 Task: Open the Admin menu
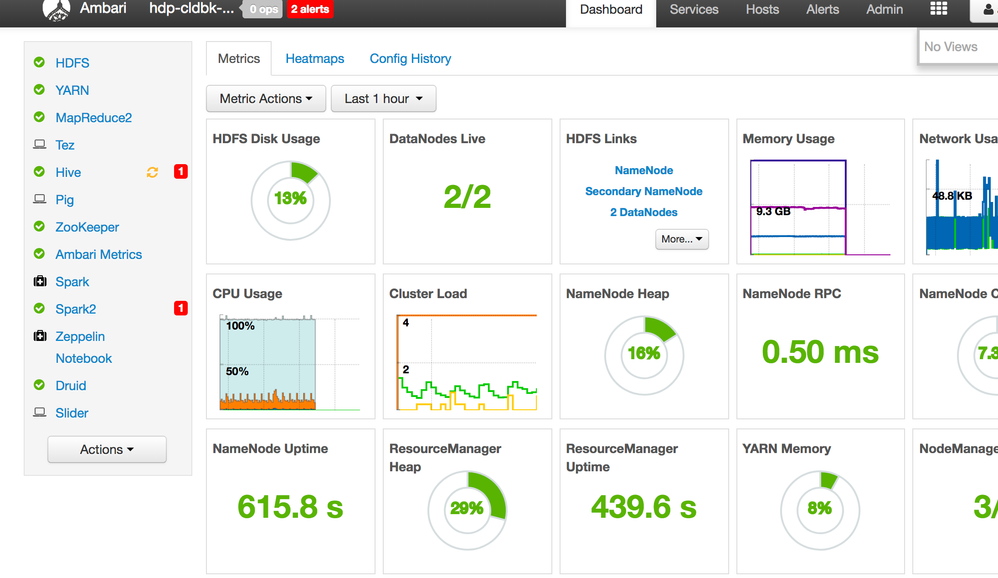(x=884, y=10)
